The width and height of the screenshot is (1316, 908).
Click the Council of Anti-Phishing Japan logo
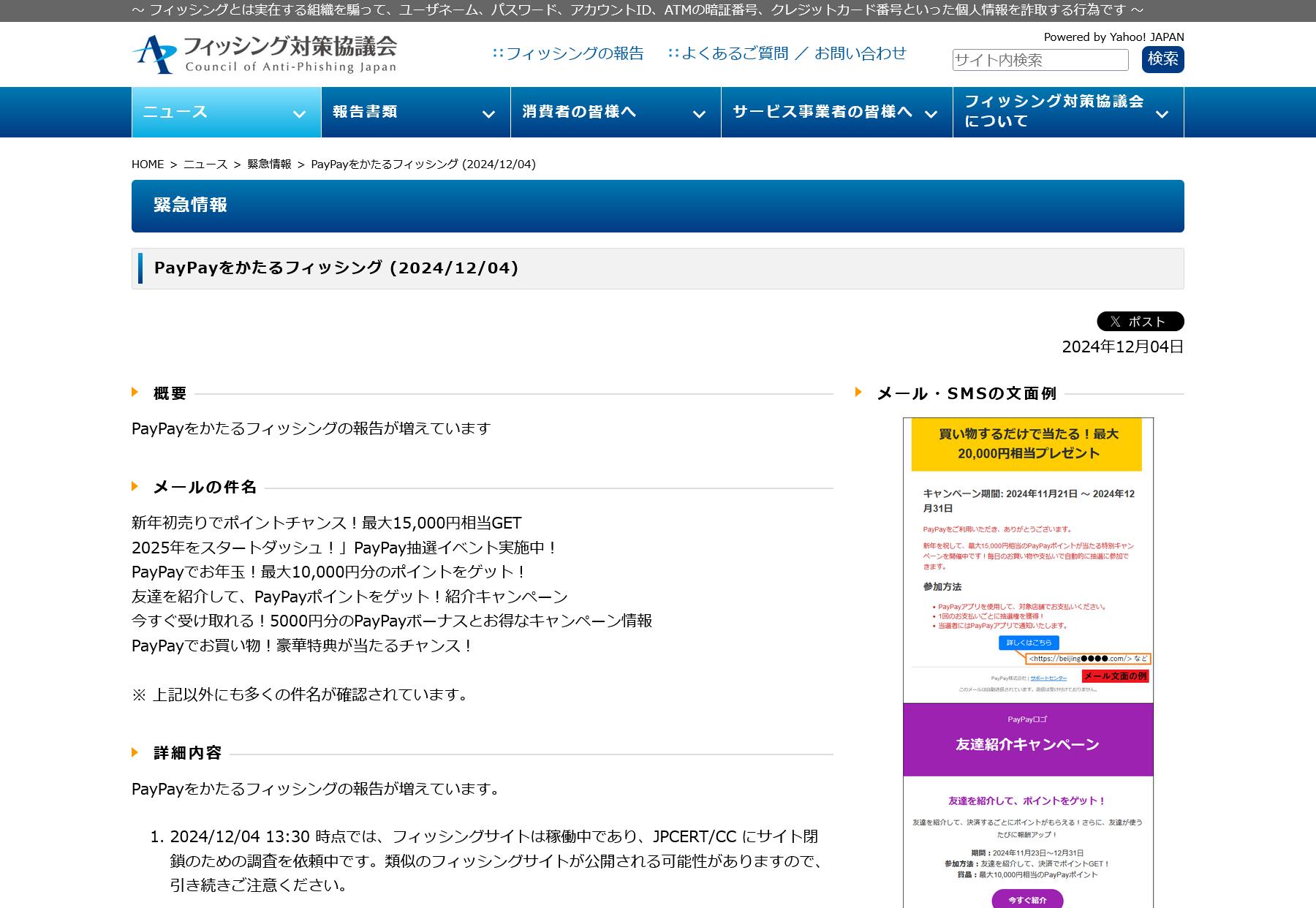[264, 54]
